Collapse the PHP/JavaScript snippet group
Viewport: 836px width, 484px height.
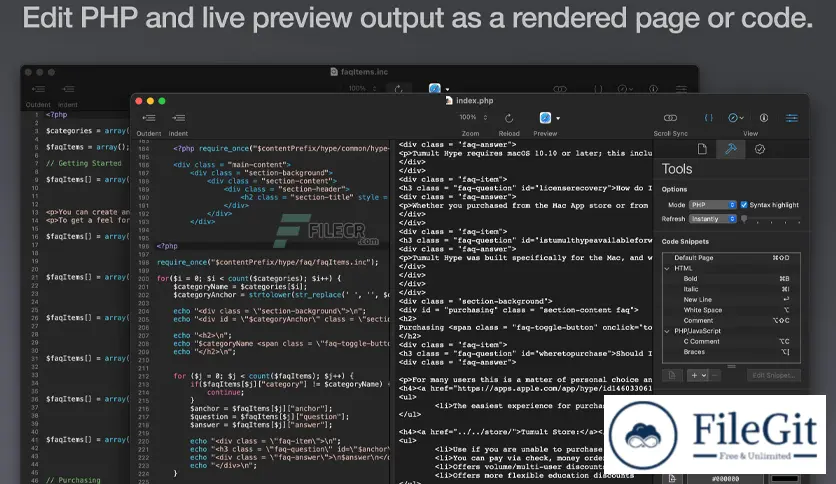(x=667, y=331)
